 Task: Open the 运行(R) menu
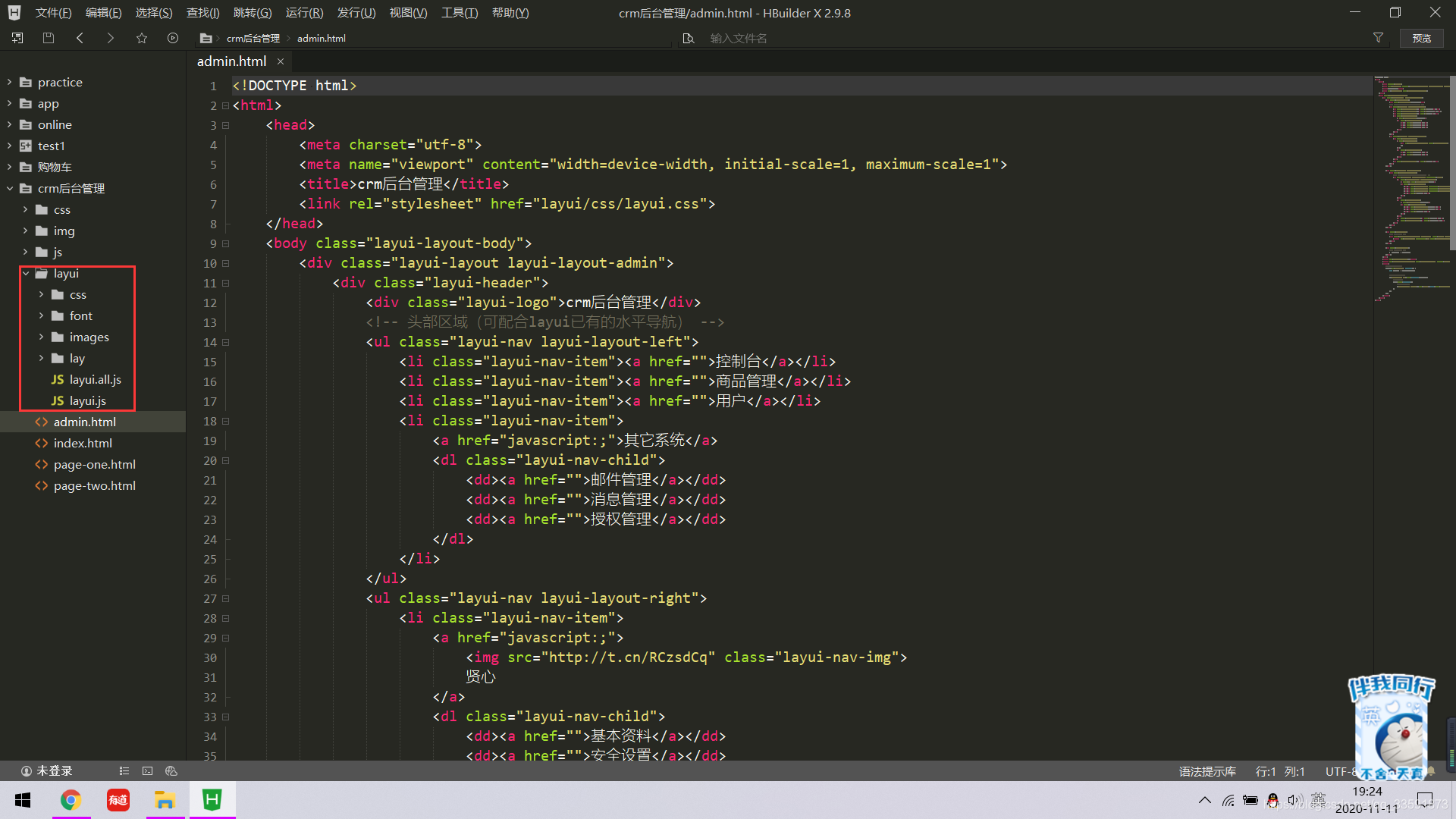pos(304,13)
